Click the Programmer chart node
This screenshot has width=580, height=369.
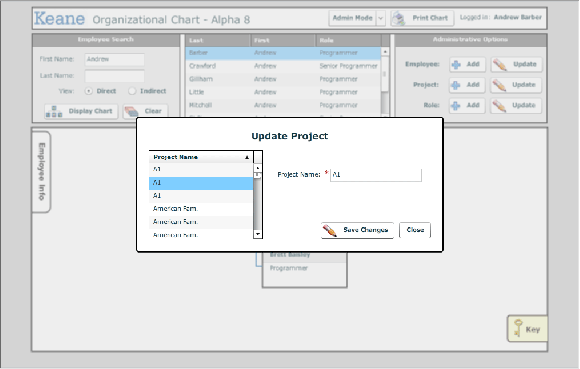(x=304, y=269)
